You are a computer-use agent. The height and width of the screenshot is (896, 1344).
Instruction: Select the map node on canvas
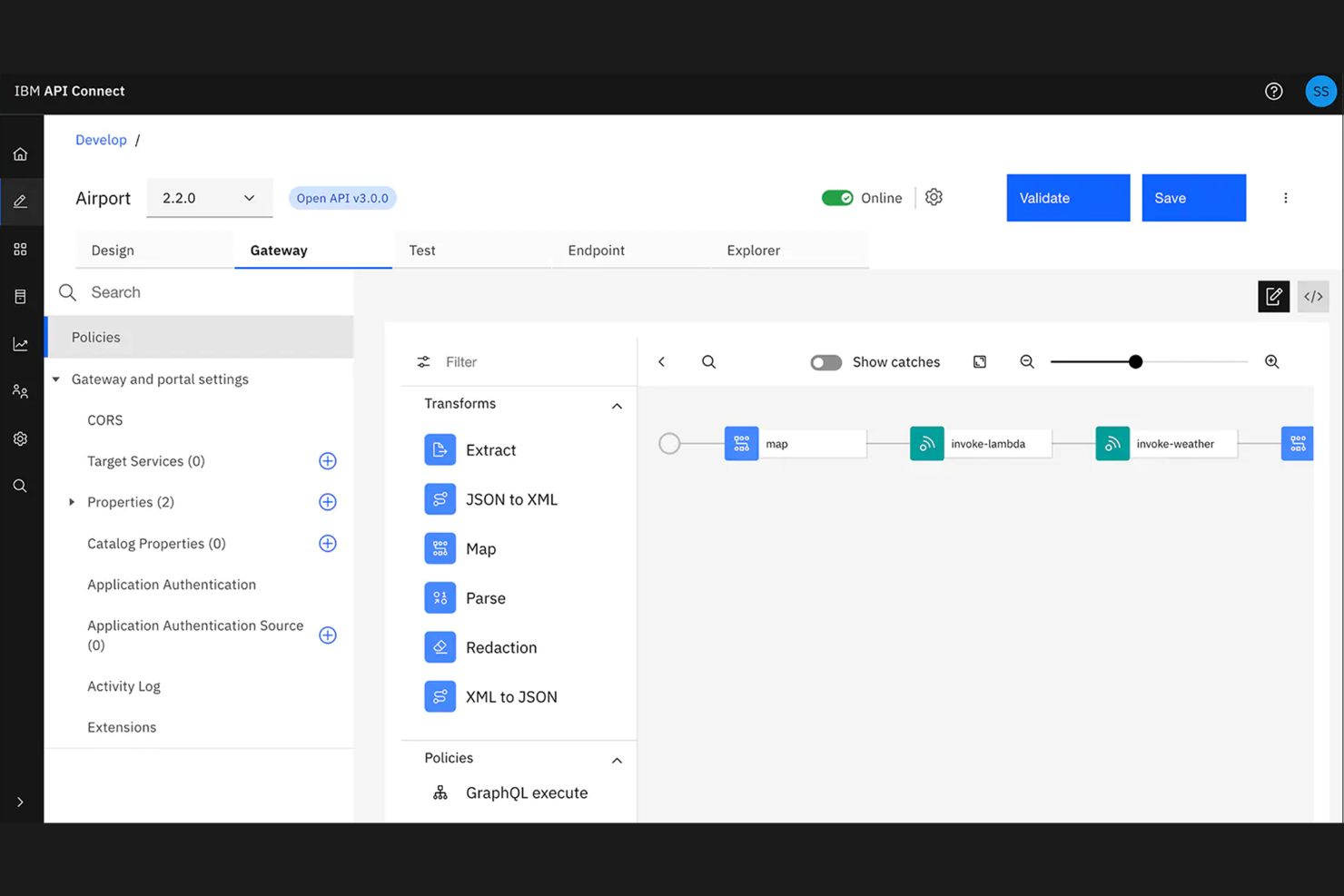(795, 444)
